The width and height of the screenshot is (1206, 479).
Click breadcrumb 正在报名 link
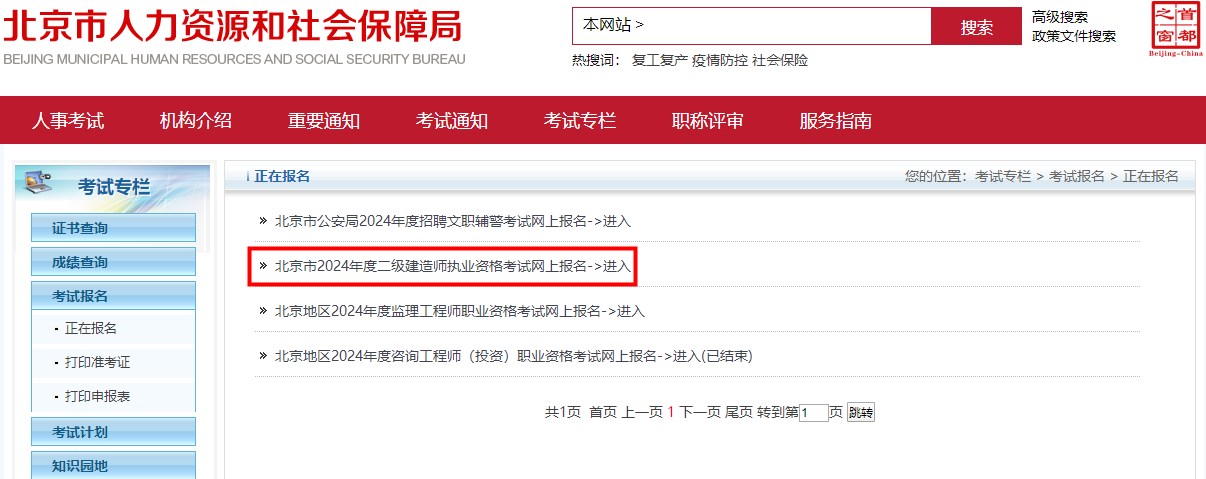tap(1151, 176)
